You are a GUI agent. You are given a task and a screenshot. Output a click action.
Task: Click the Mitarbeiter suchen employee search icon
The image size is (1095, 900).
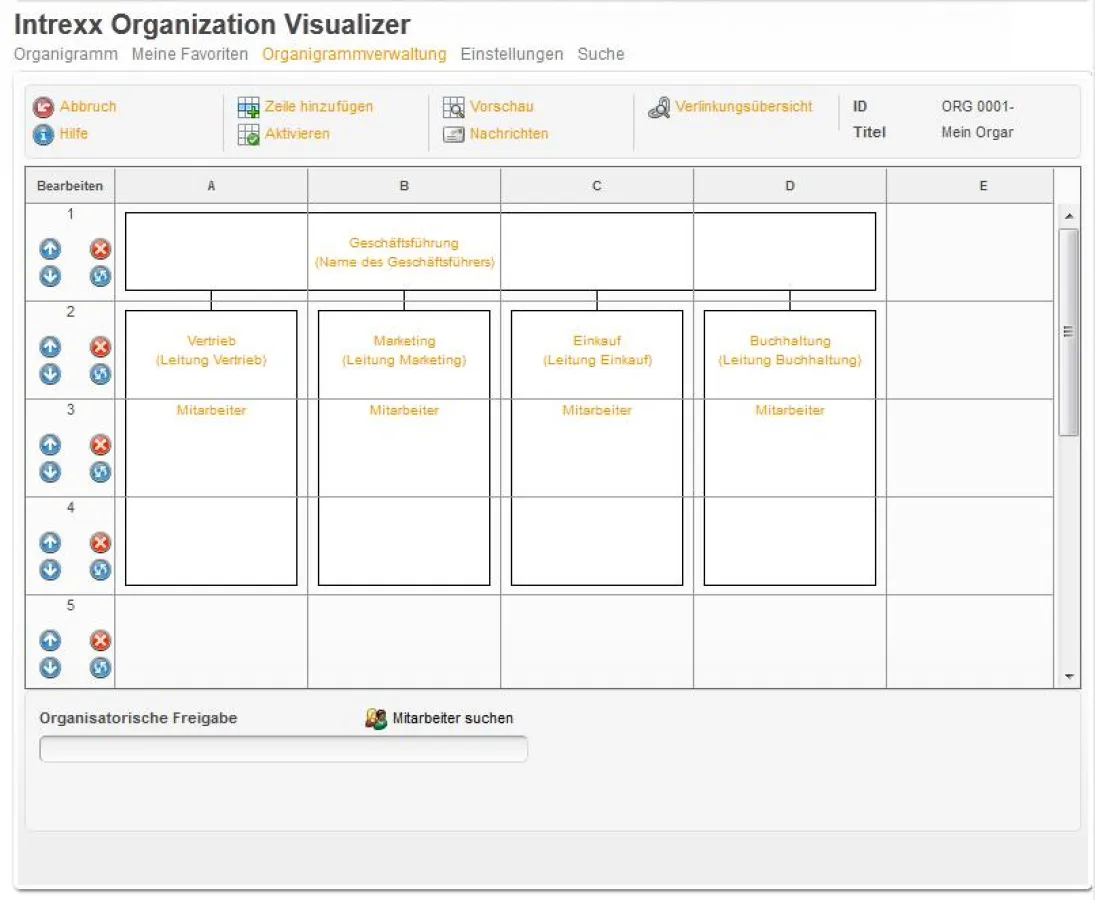tap(375, 717)
